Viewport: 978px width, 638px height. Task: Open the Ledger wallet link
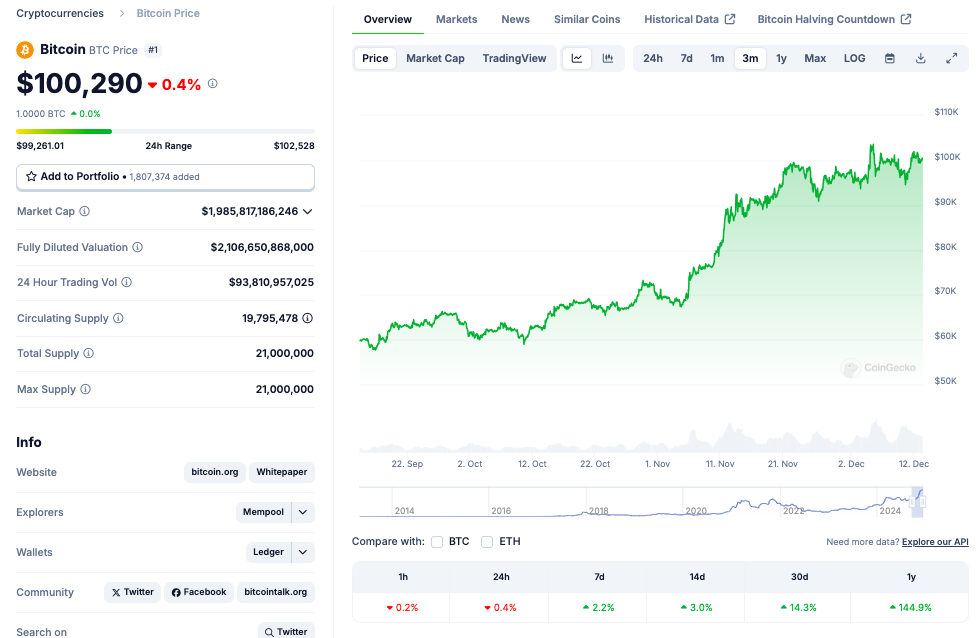click(268, 552)
